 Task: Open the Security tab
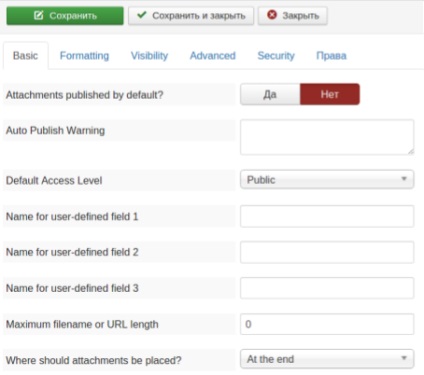276,56
